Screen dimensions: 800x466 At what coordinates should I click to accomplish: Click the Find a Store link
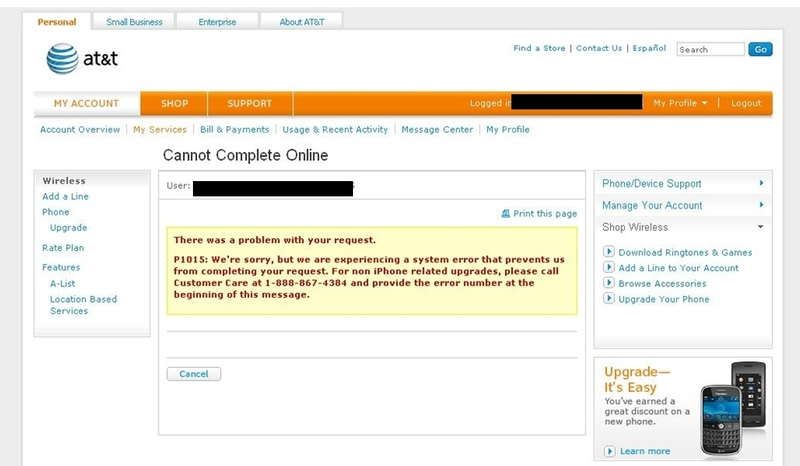click(539, 48)
